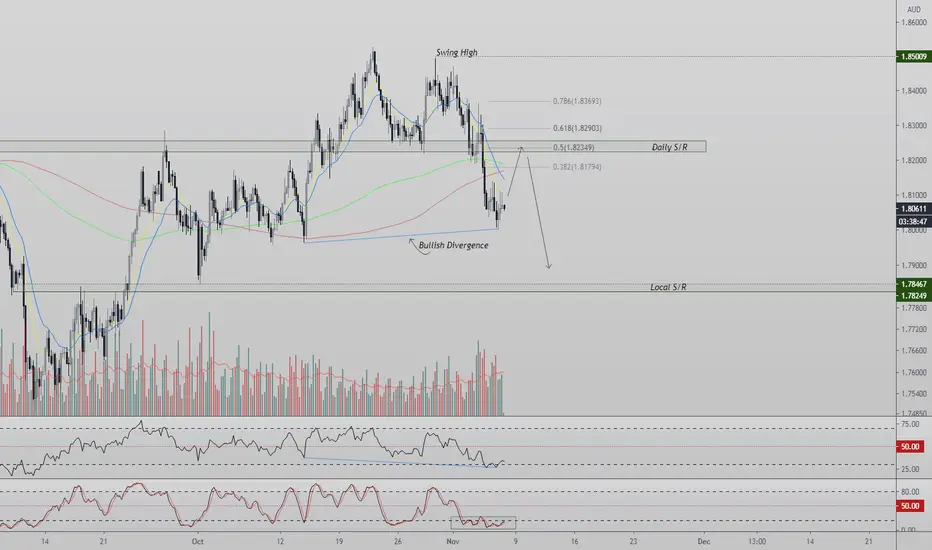The height and width of the screenshot is (550, 932).
Task: Click the 1.82000 price axis value
Action: [914, 160]
